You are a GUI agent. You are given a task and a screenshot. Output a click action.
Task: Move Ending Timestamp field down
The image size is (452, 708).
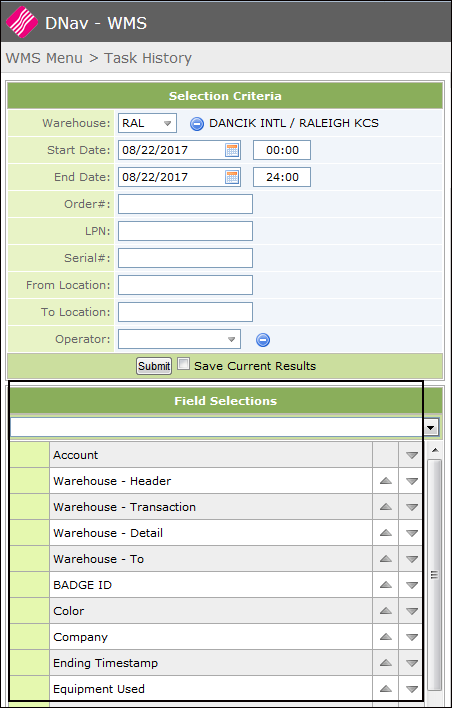pos(411,663)
